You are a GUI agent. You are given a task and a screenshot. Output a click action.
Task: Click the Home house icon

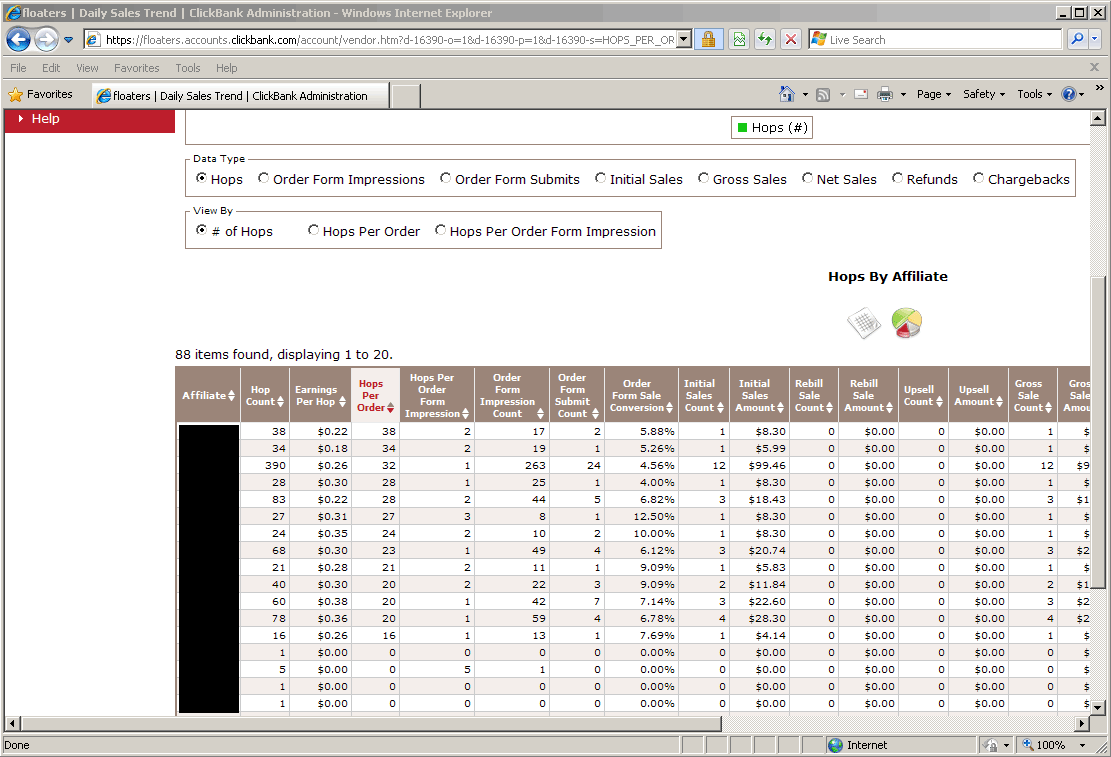tap(786, 94)
